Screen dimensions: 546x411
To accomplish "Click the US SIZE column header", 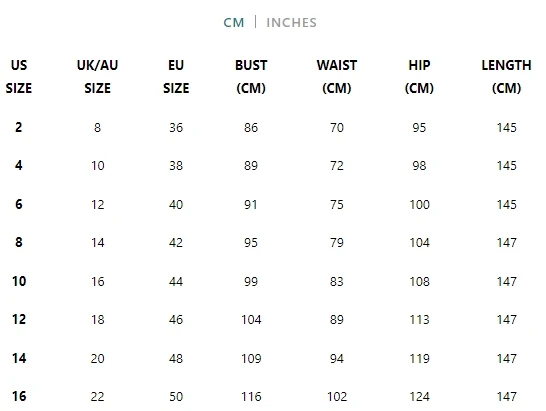I will 19,77.
